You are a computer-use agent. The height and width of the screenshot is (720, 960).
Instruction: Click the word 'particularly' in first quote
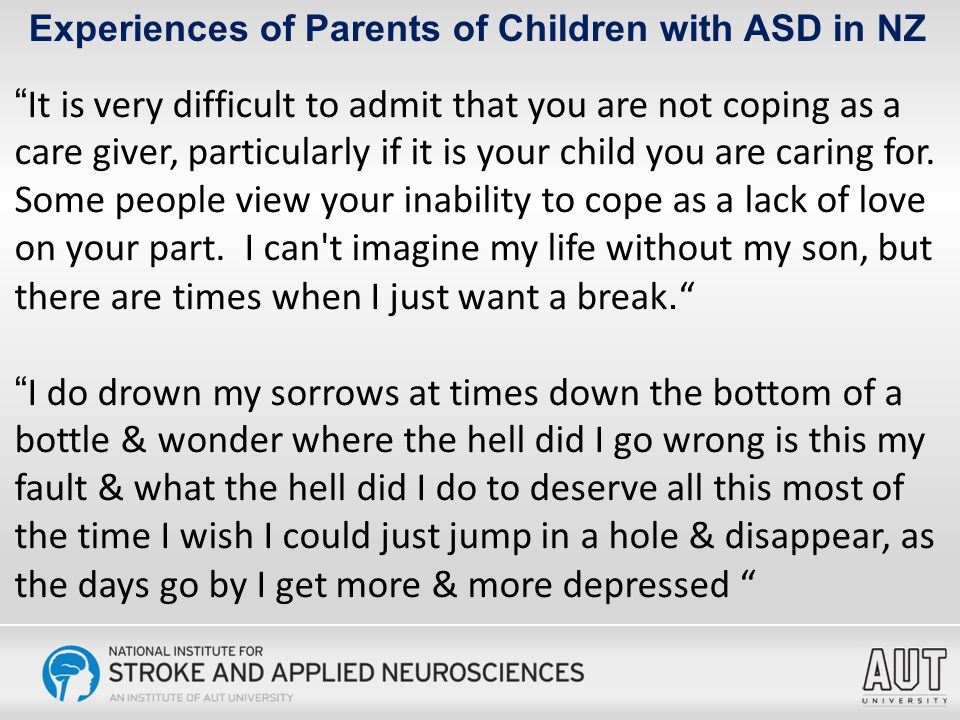(x=279, y=154)
